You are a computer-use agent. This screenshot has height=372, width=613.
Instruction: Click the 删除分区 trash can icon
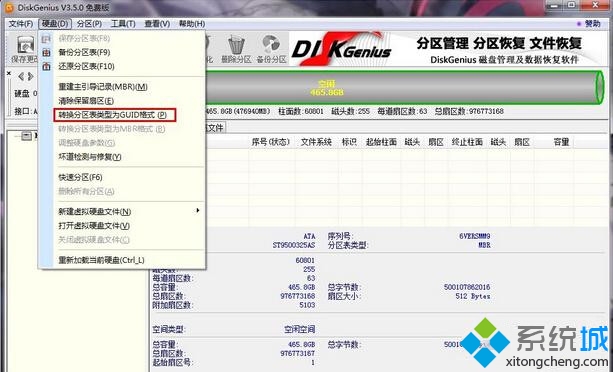coord(236,45)
